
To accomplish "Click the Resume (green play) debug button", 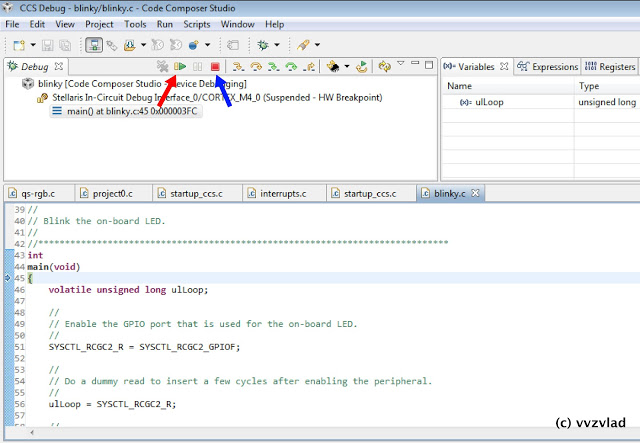I will (x=180, y=66).
